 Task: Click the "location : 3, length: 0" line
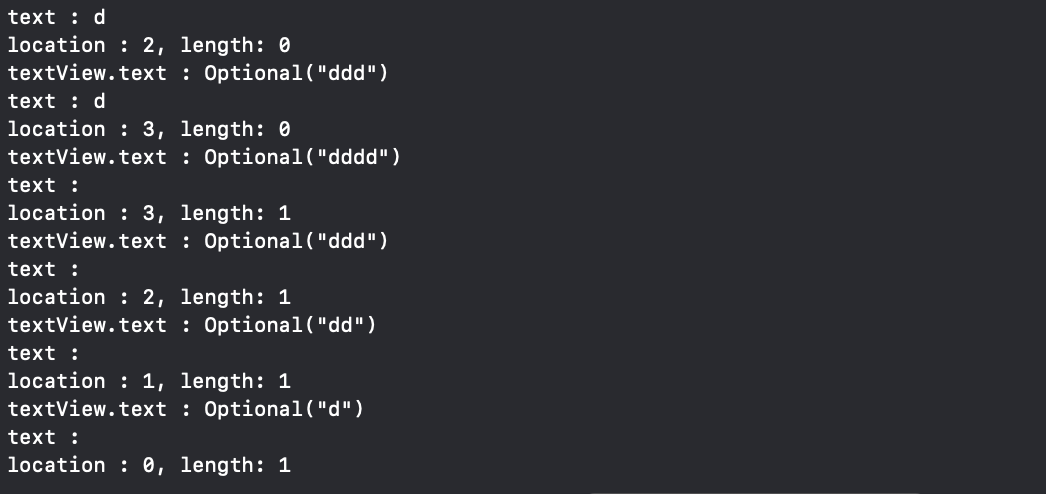(149, 129)
